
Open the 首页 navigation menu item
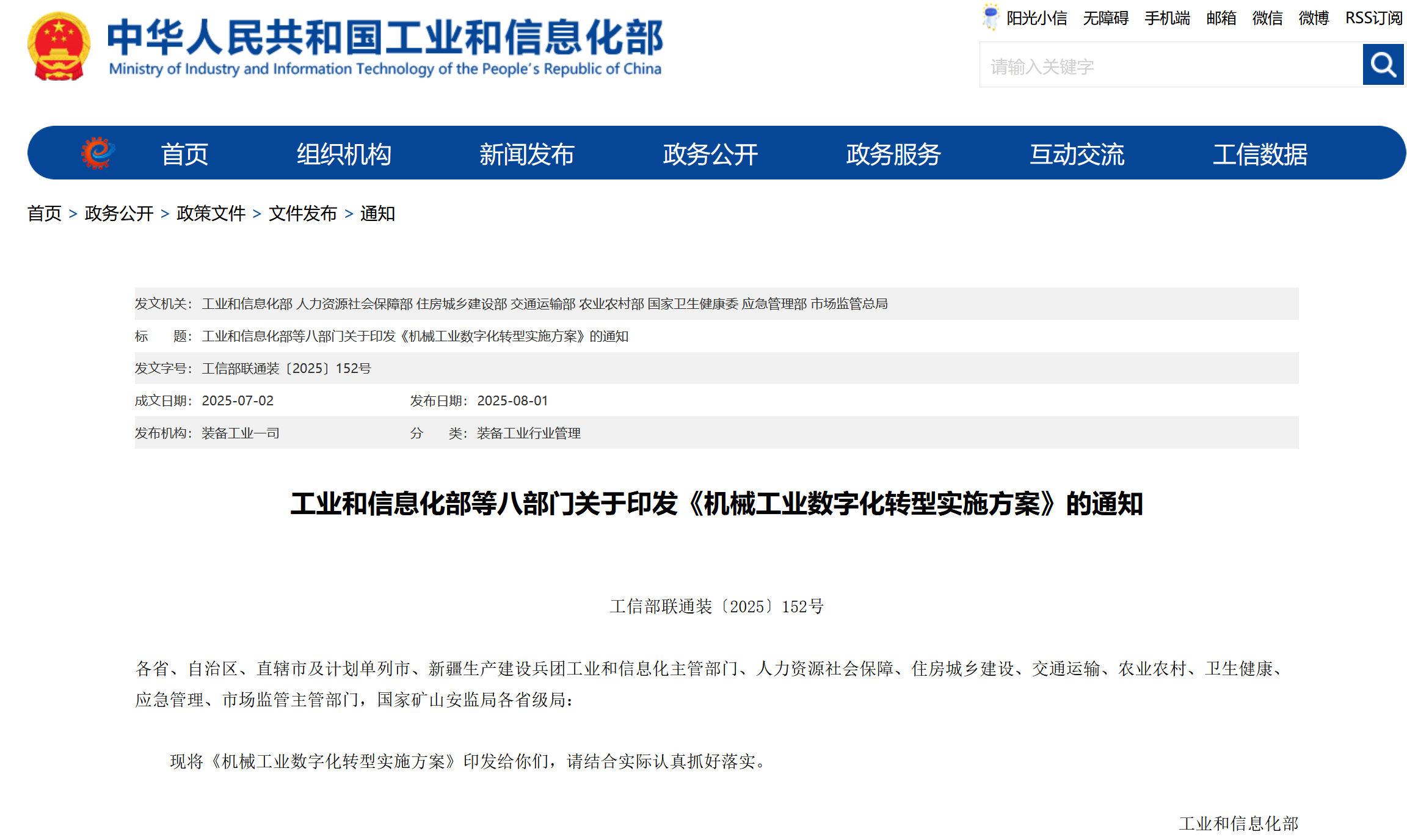[x=184, y=154]
